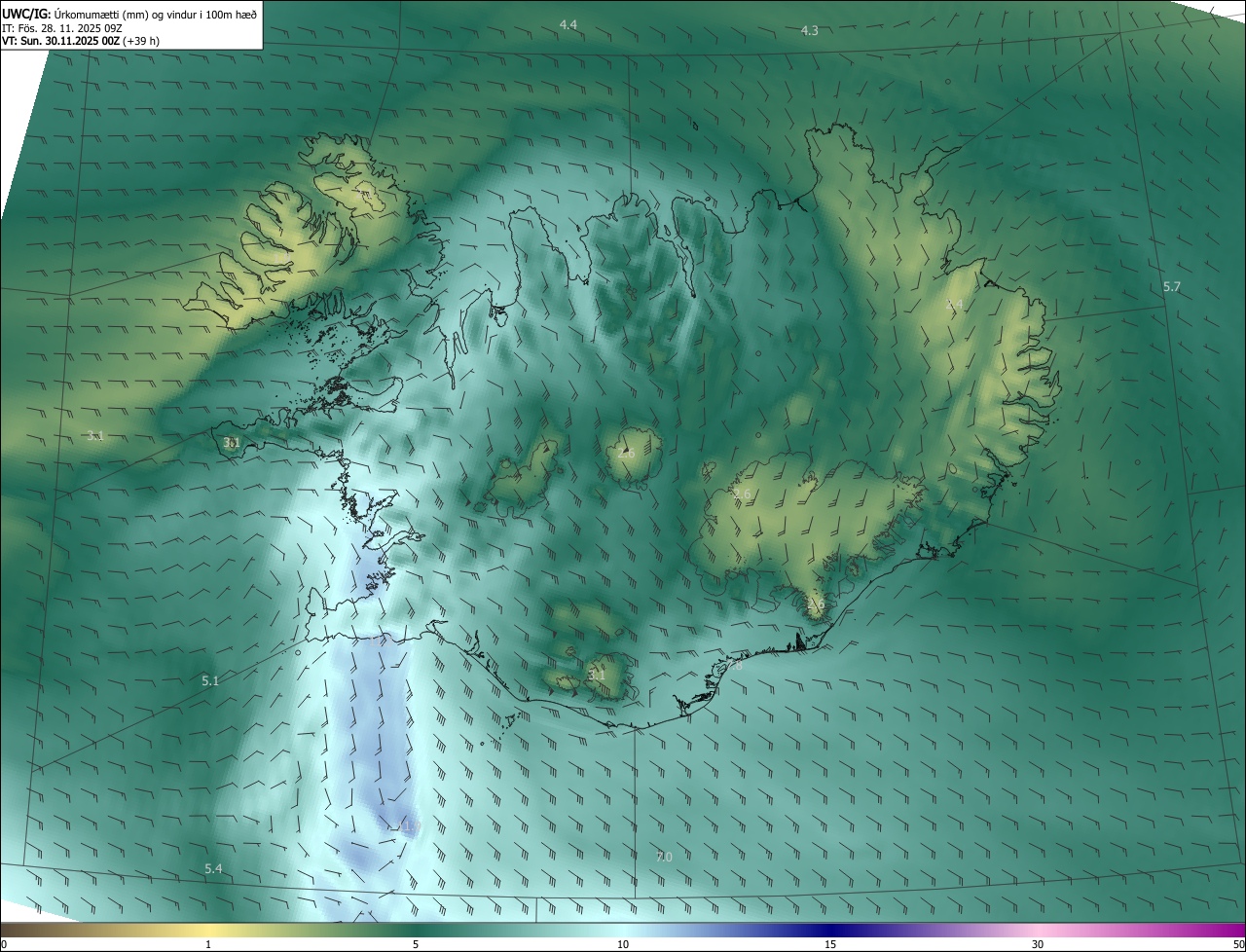Click the colorbar tick label 50
Image resolution: width=1246 pixels, height=952 pixels.
(1238, 945)
